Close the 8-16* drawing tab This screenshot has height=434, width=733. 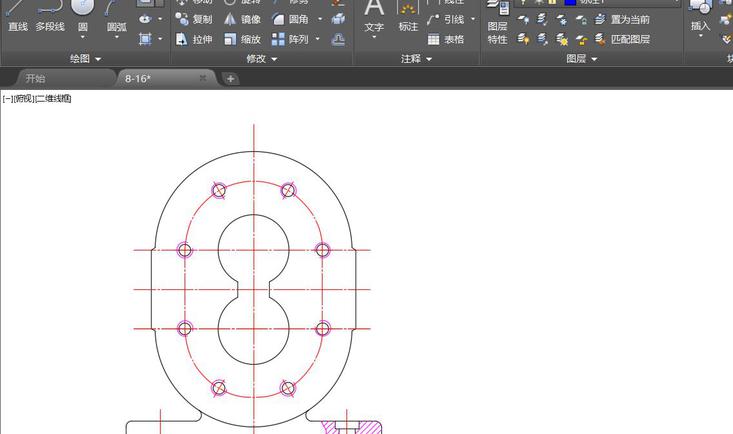[x=203, y=78]
